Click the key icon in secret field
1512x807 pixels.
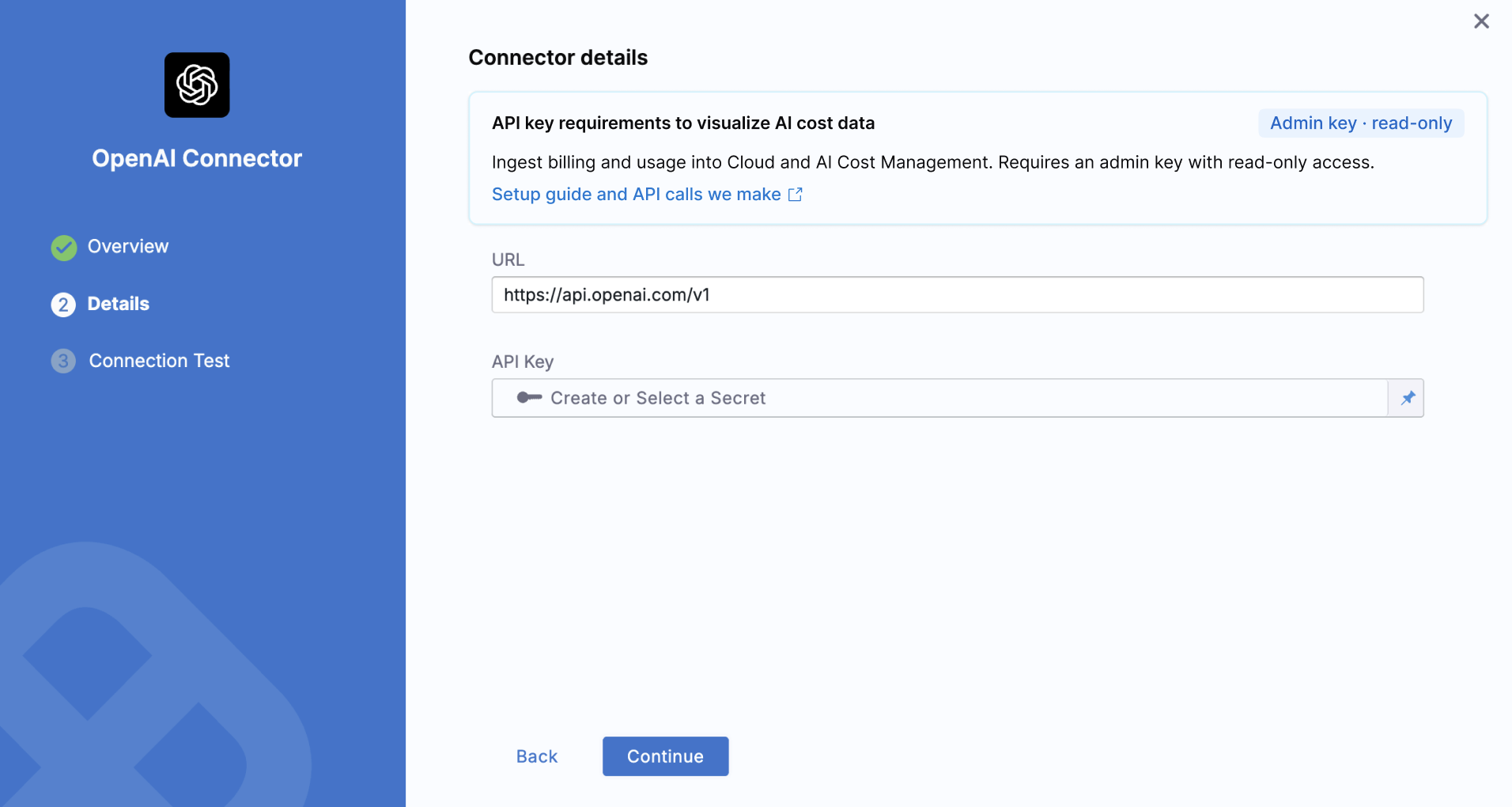pos(529,397)
